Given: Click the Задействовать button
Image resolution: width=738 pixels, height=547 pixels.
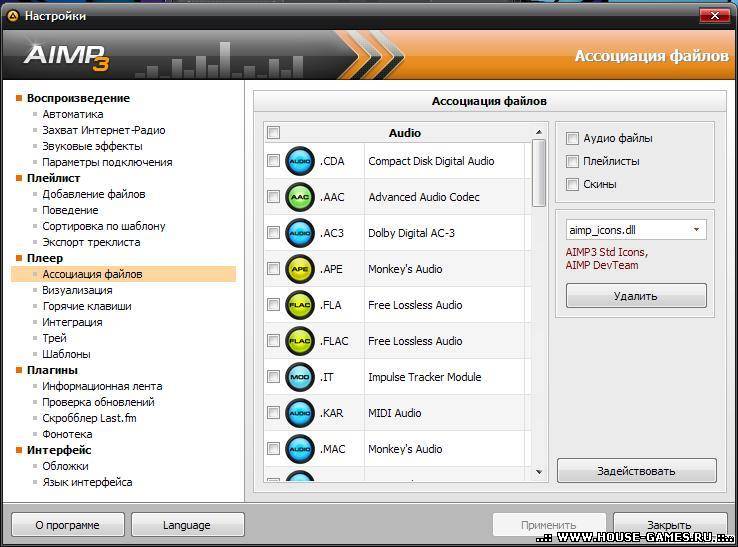Looking at the screenshot, I should pos(636,471).
